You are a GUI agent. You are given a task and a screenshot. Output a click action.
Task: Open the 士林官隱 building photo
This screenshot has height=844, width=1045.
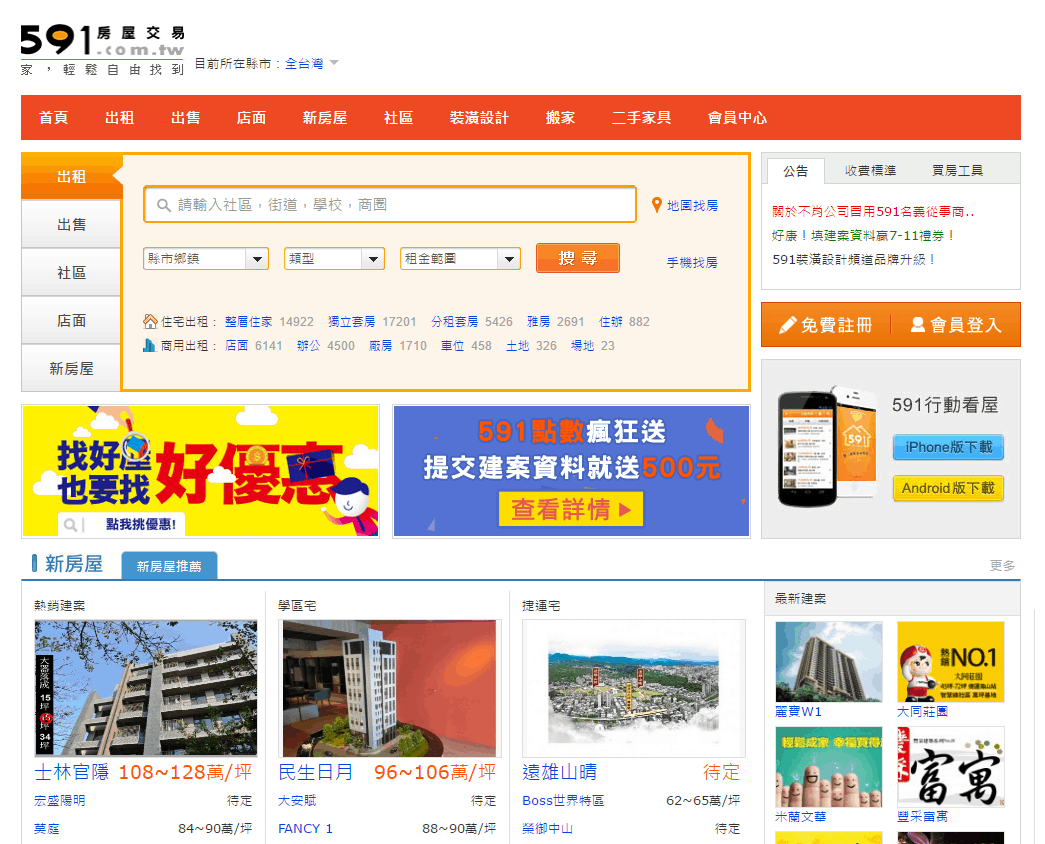point(145,688)
